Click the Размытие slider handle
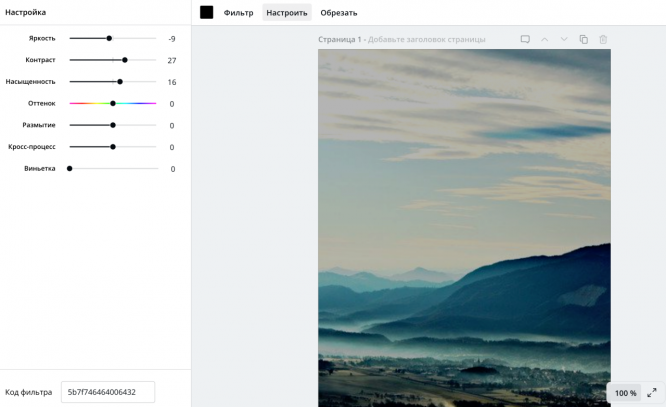 click(113, 125)
